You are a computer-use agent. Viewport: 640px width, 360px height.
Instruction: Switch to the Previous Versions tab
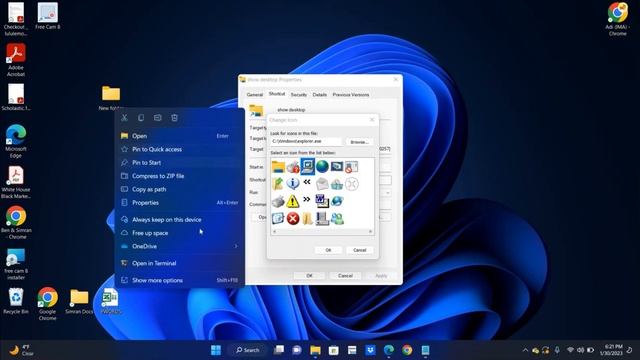tap(351, 95)
